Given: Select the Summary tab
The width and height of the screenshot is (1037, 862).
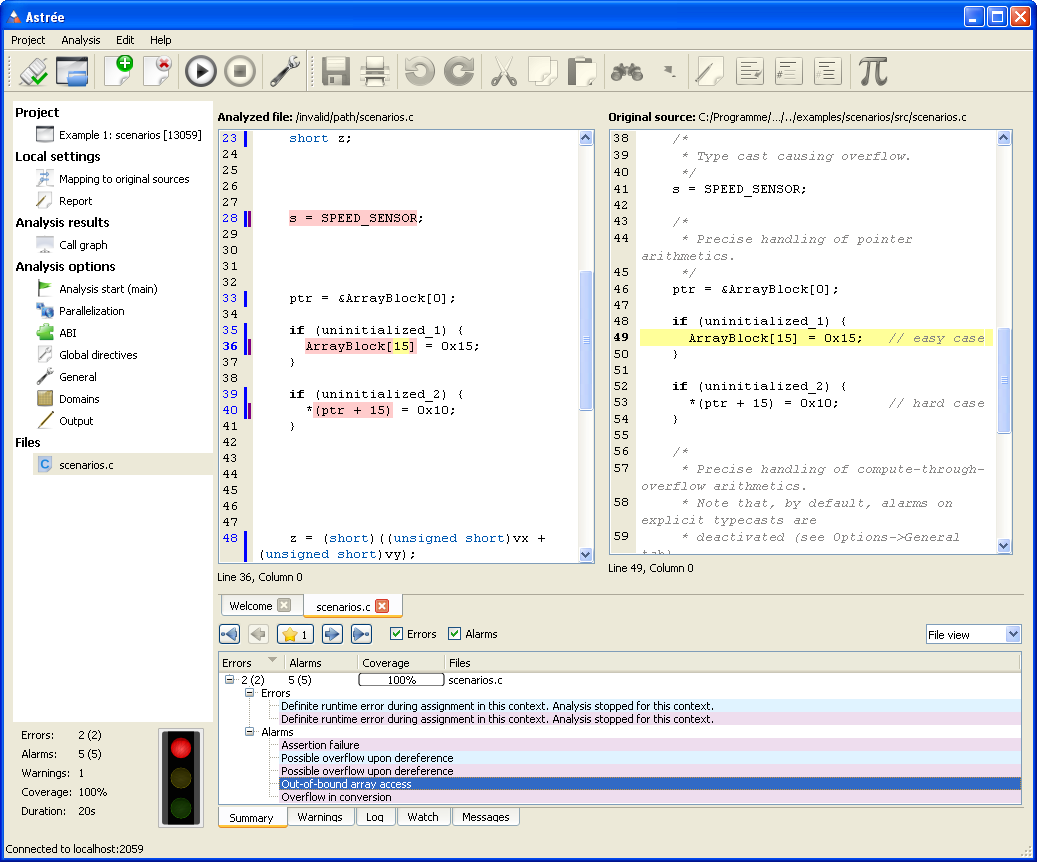Looking at the screenshot, I should coord(251,818).
